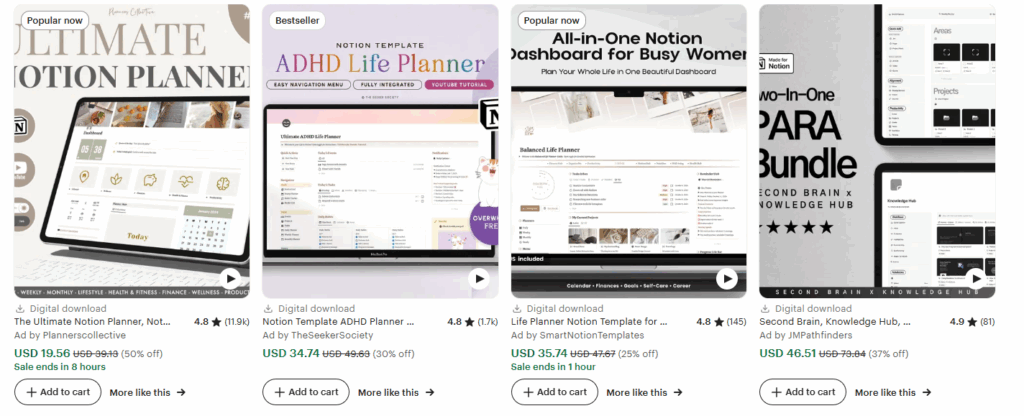Open Second Brain, Knowledge Hub listing title
1024x416 pixels.
pos(835,322)
